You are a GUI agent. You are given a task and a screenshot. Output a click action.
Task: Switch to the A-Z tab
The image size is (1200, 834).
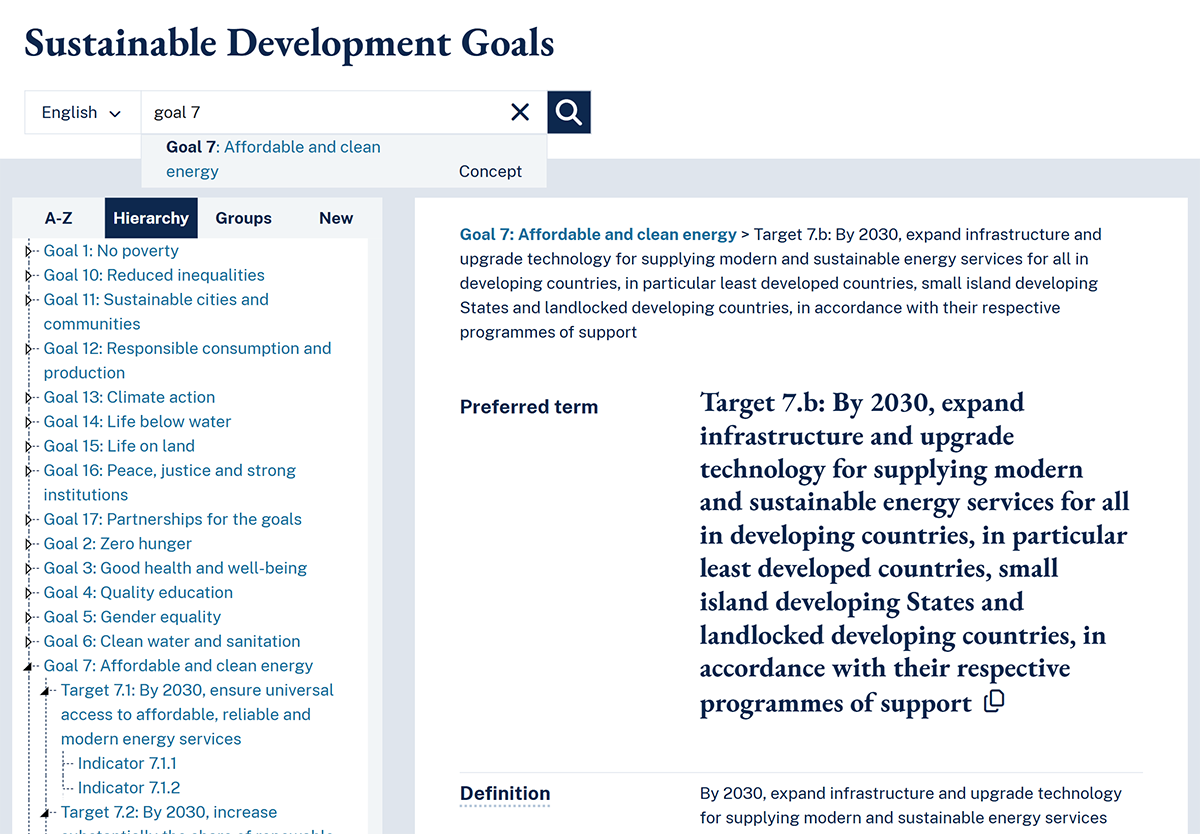[x=58, y=217]
